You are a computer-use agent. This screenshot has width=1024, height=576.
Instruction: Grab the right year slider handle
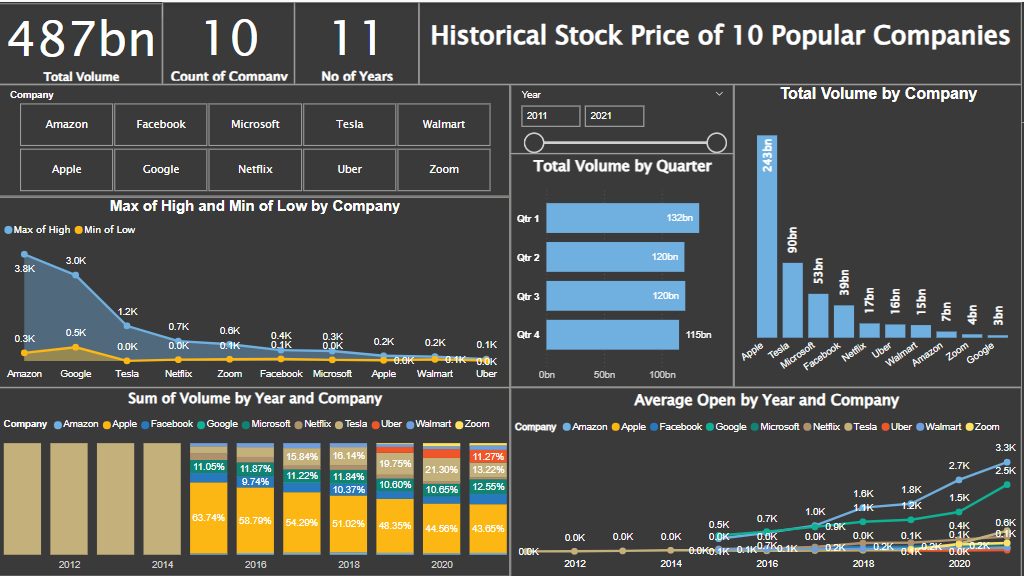point(716,142)
